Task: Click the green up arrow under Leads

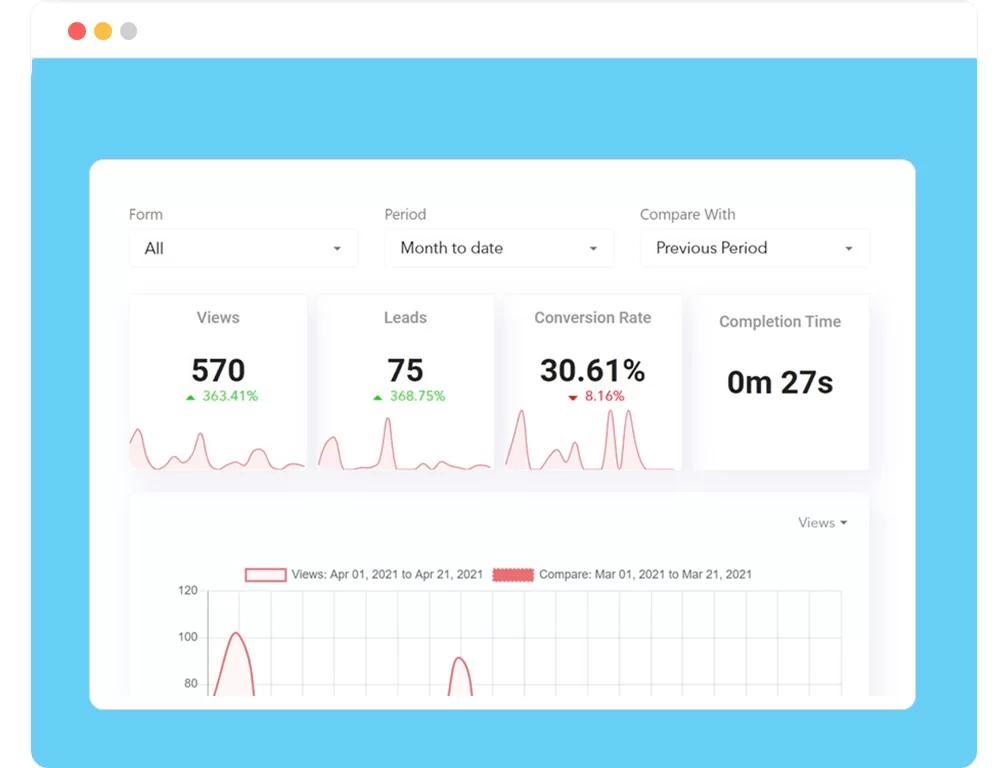Action: (x=378, y=397)
